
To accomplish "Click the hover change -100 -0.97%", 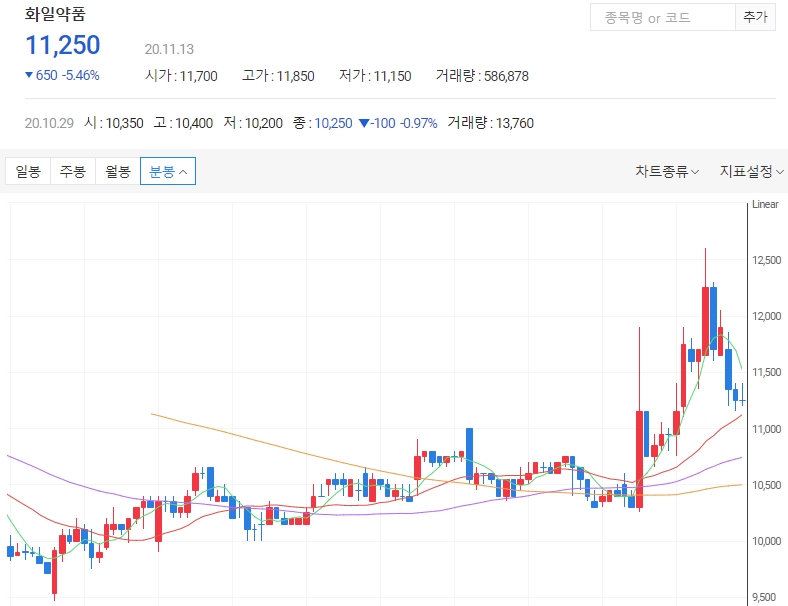I will click(398, 123).
